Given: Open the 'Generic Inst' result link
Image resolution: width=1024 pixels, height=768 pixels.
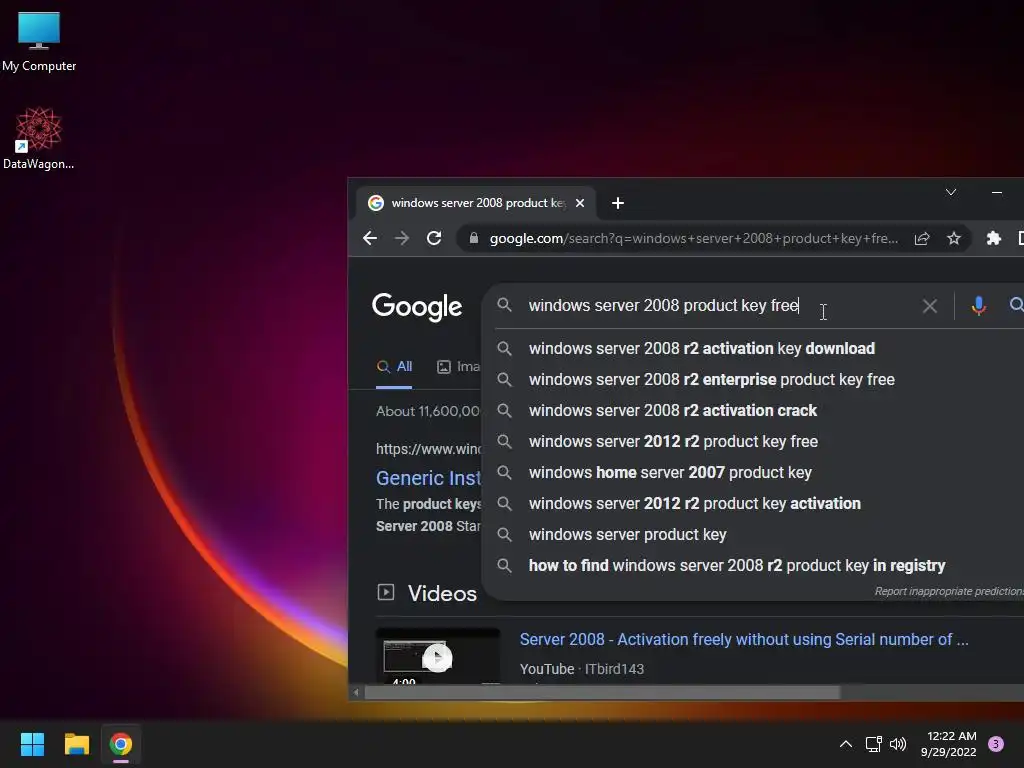Looking at the screenshot, I should coord(428,478).
